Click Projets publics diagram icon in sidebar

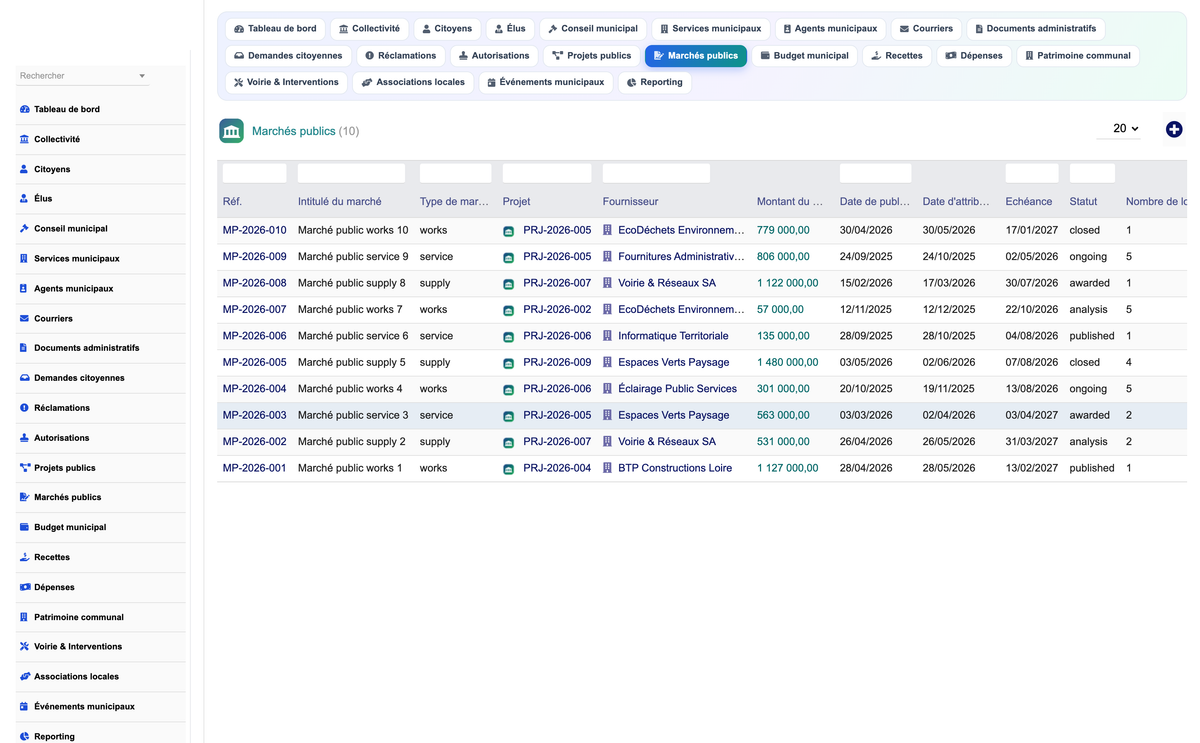click(x=25, y=467)
